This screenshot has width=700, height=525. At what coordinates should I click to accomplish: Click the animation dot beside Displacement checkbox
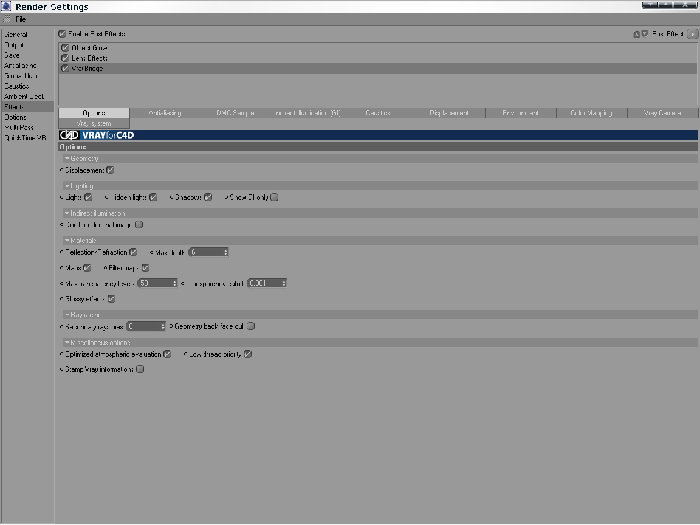62,170
